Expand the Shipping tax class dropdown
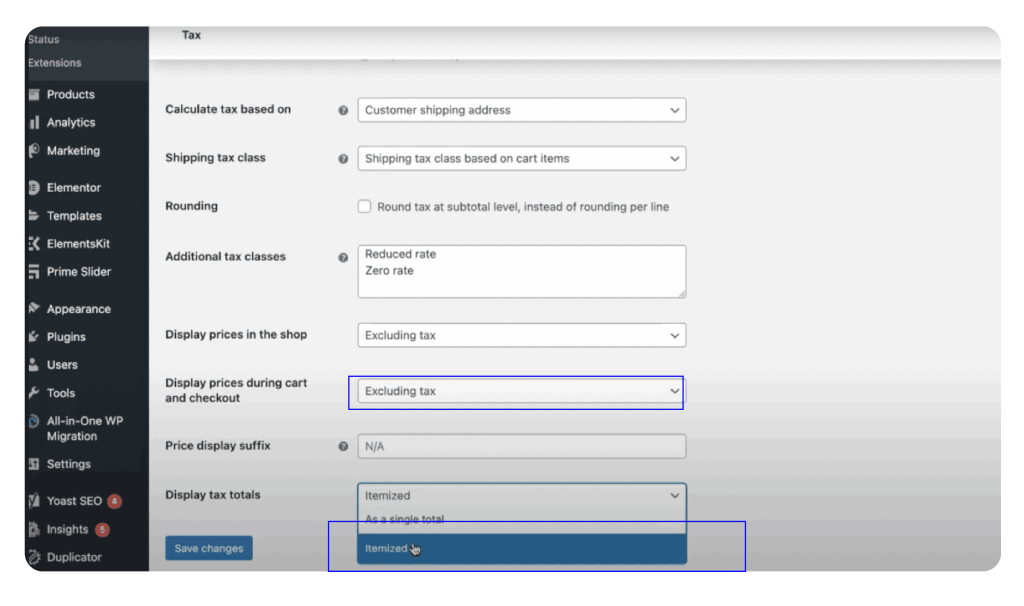Screen dimensions: 1024x606 pos(521,158)
